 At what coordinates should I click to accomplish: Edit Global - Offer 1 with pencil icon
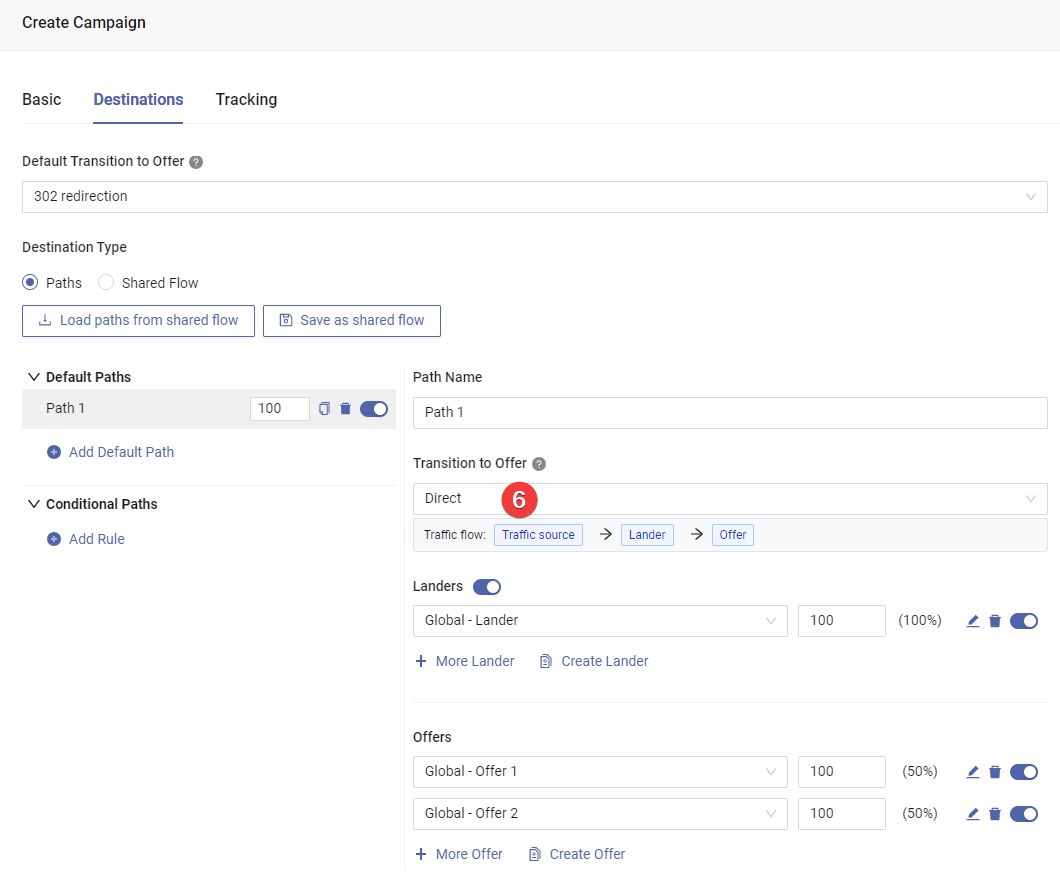click(x=973, y=772)
